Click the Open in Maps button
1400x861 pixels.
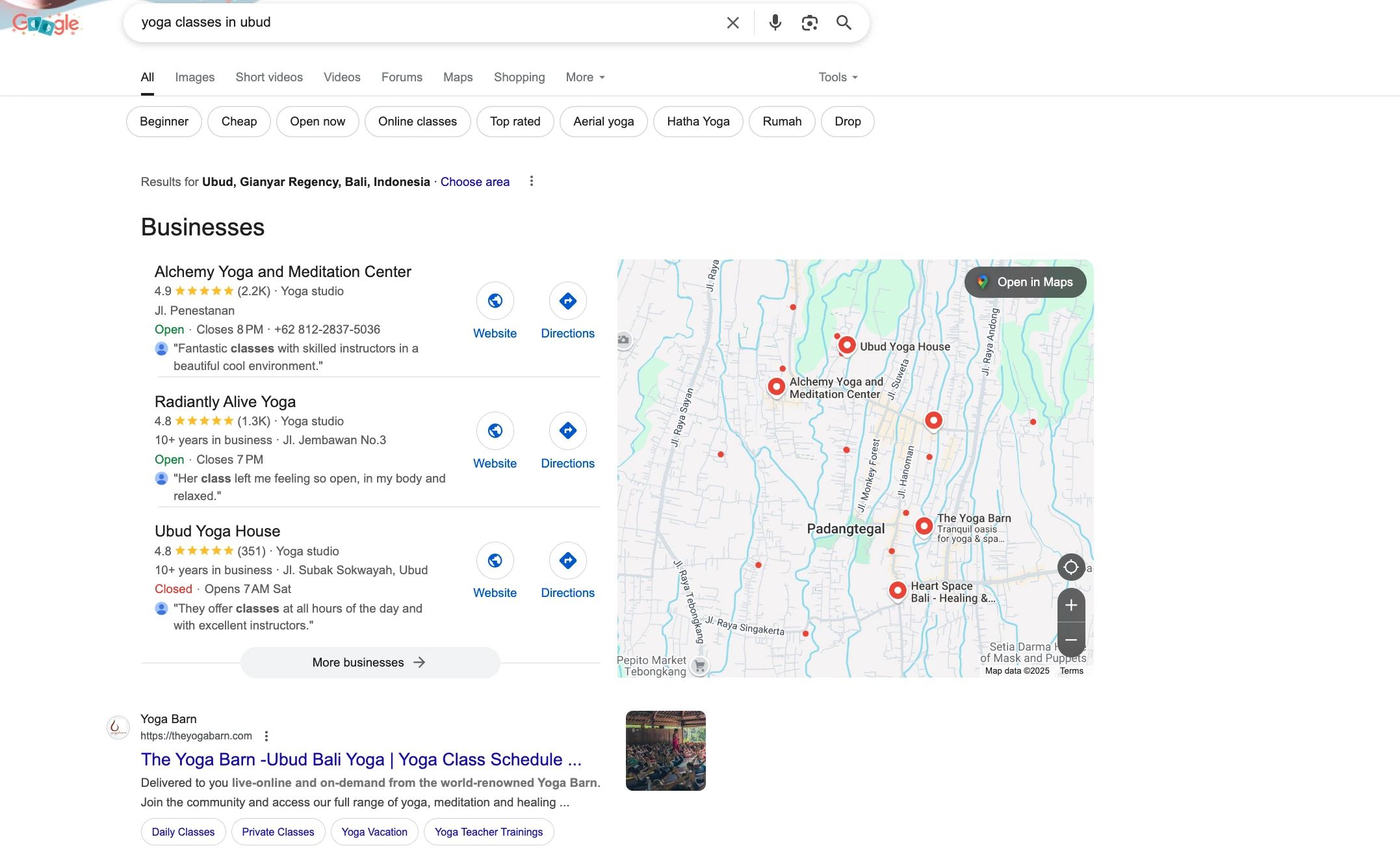(1026, 282)
